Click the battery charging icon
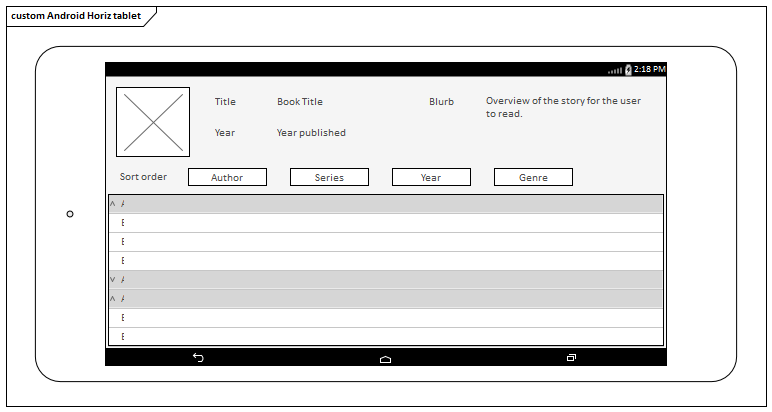This screenshot has height=412, width=772. [628, 69]
